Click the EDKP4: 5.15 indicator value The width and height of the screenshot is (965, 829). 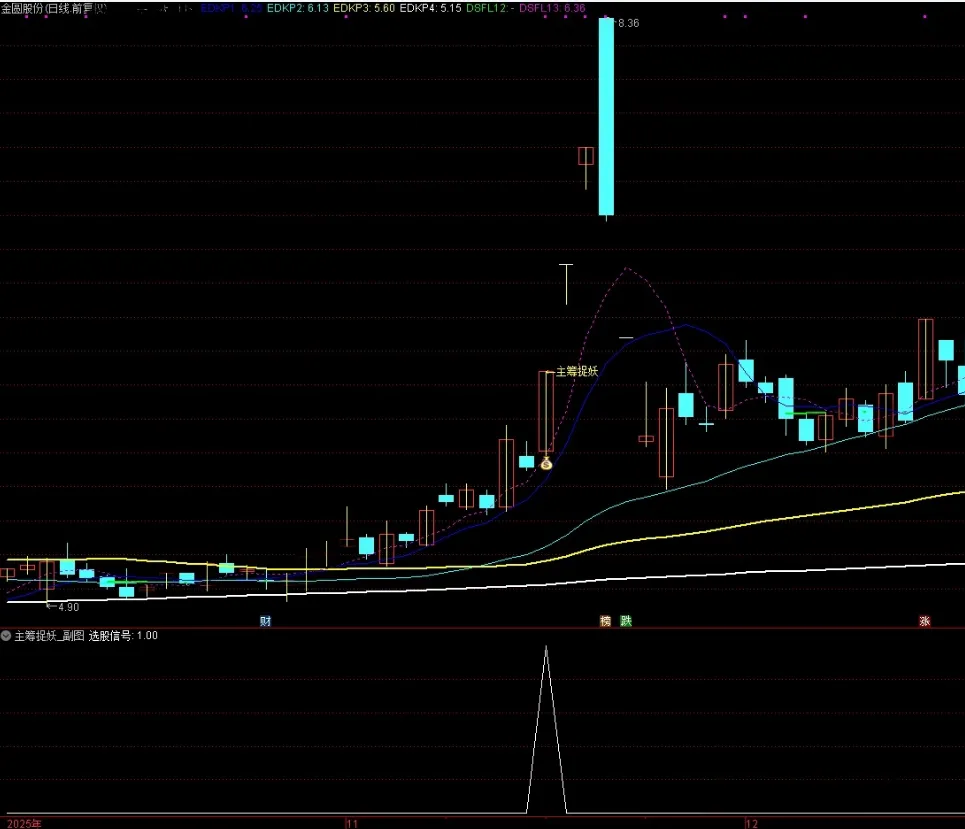[430, 9]
